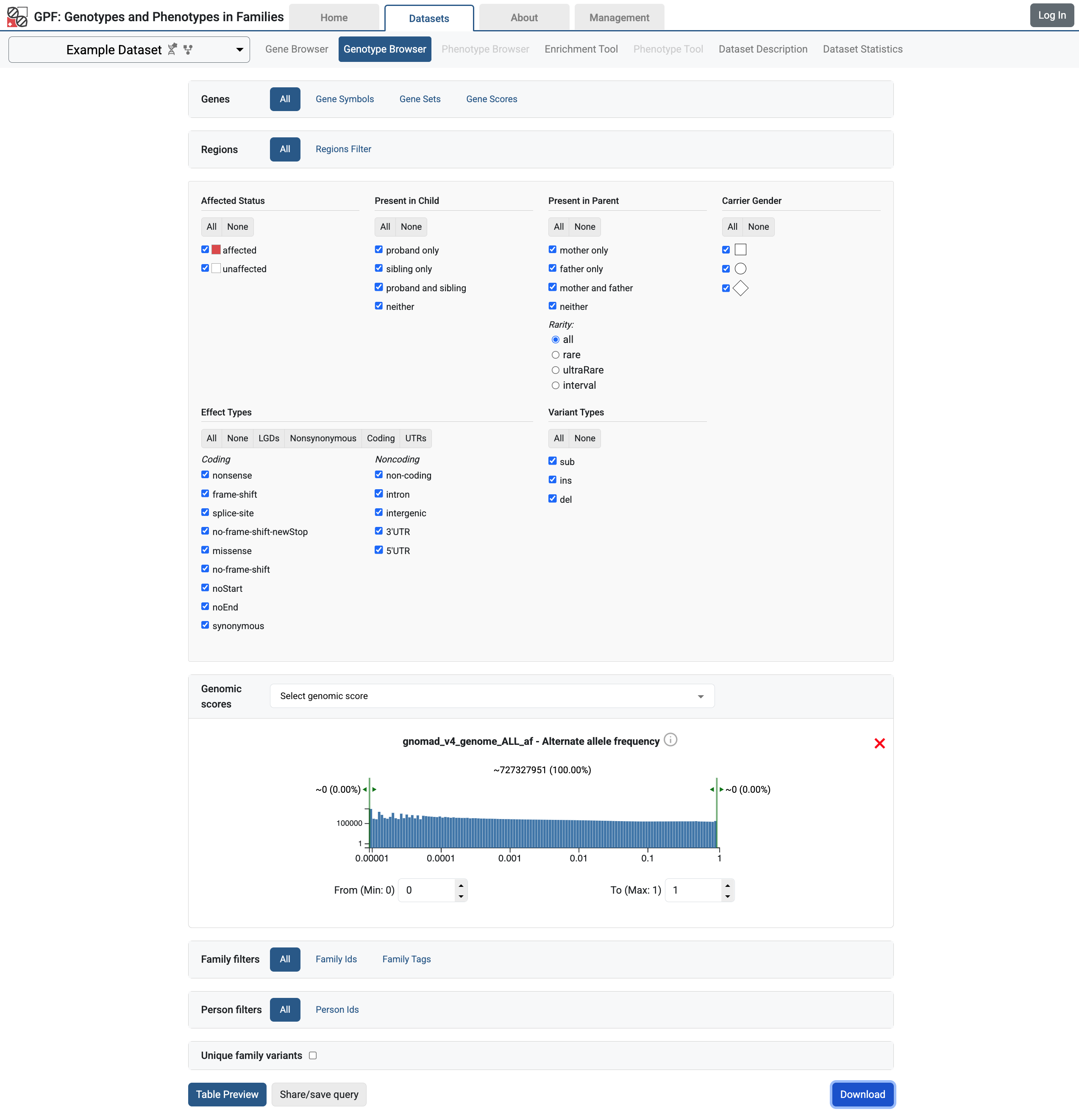Screen dimensions: 1079x1120
Task: Click the GPF logo in the header
Action: pos(18,17)
